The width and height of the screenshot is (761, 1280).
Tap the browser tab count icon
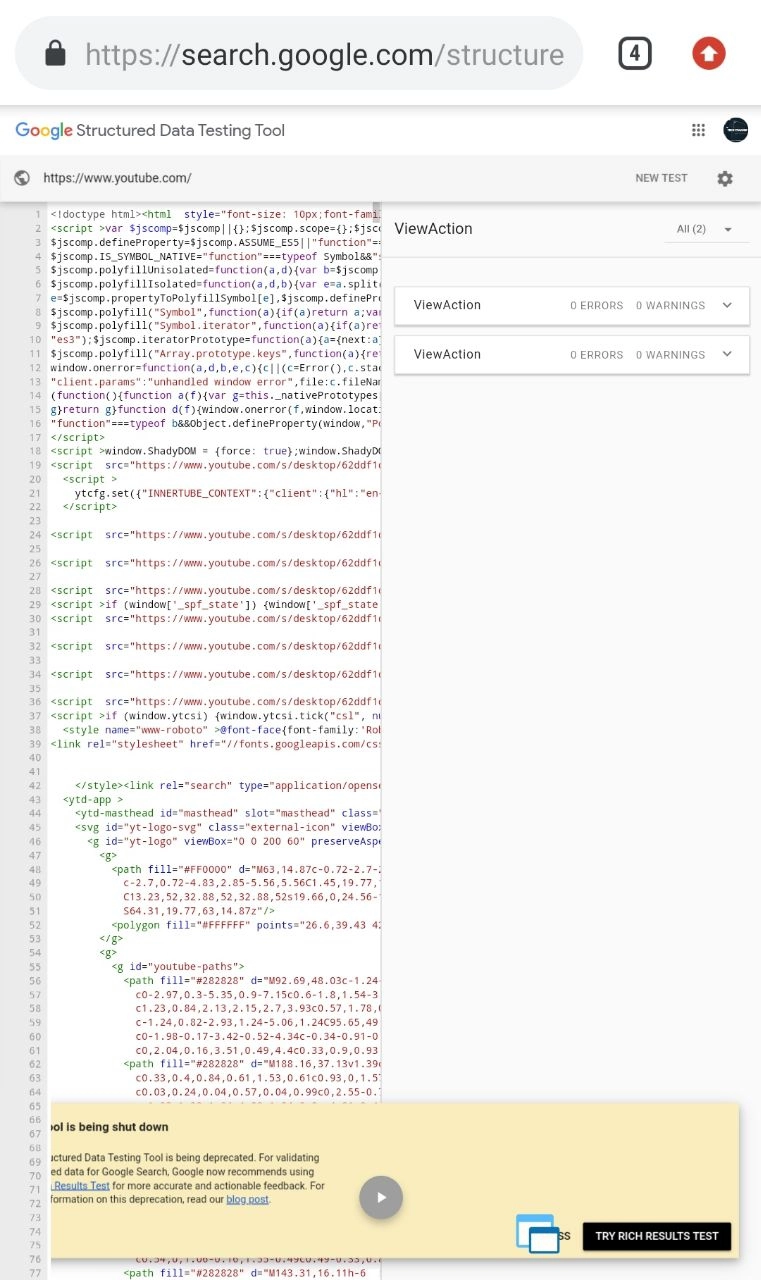(x=635, y=53)
